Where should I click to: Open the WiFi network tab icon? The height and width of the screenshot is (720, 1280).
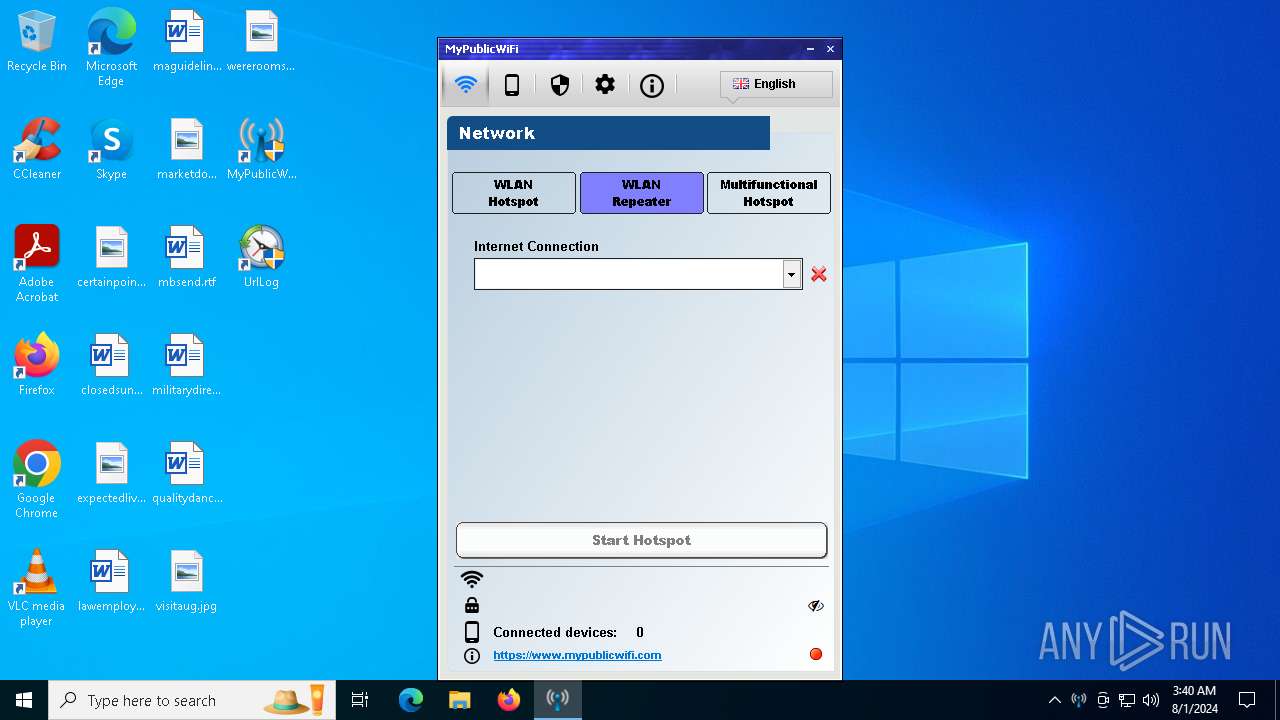pyautogui.click(x=465, y=85)
